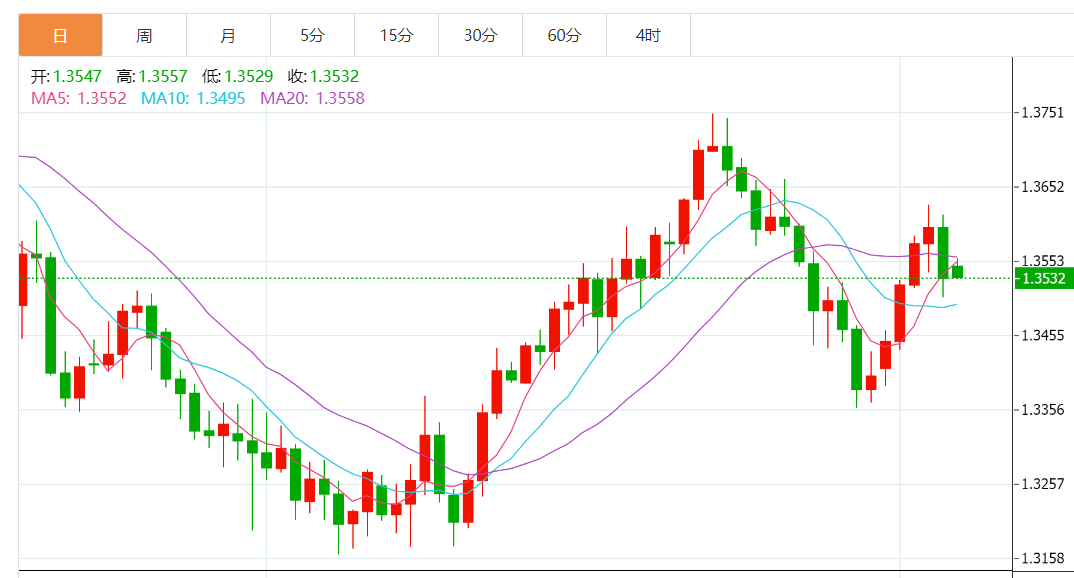Click the 1.3158 price axis label
Screen dimensions: 1074x578
click(x=1042, y=558)
